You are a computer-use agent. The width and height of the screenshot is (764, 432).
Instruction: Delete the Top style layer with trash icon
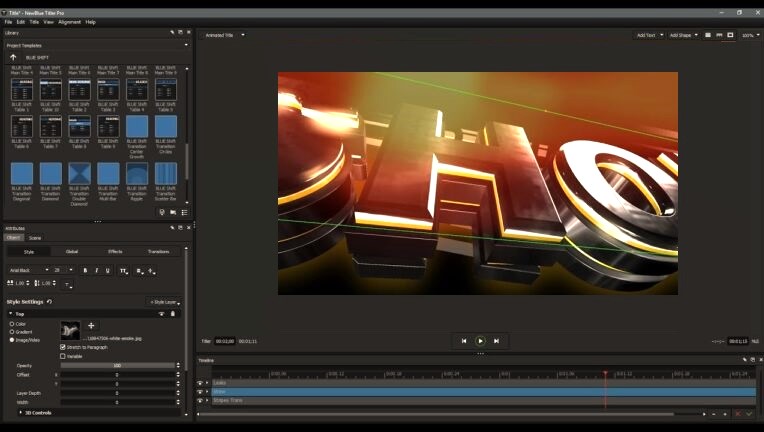click(172, 314)
